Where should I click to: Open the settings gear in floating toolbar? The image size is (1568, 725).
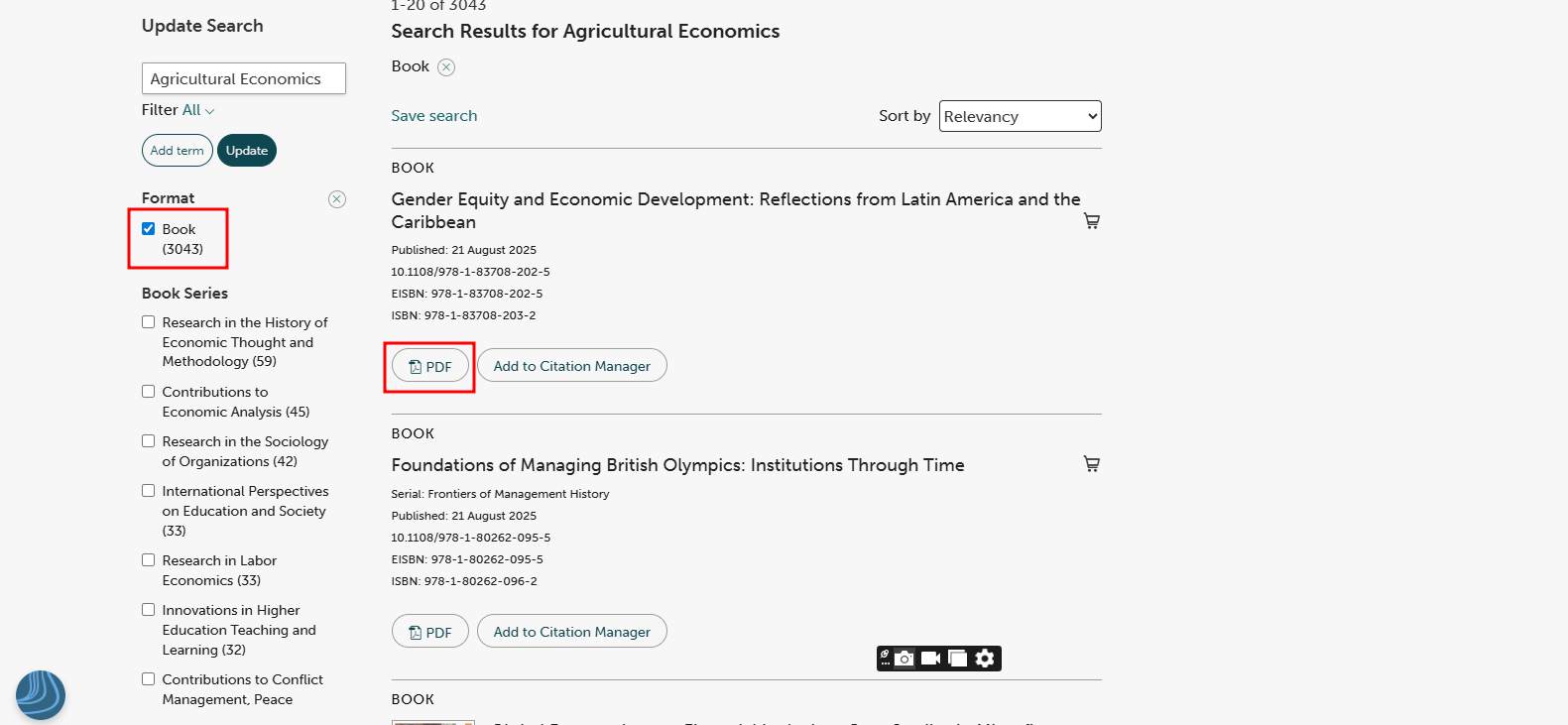(985, 659)
